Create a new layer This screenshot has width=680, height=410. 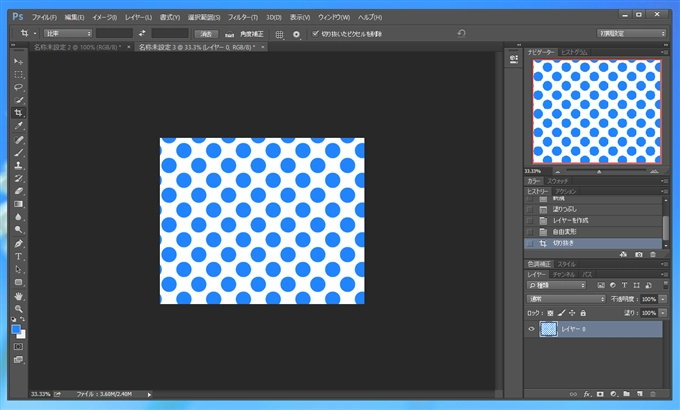click(640, 394)
